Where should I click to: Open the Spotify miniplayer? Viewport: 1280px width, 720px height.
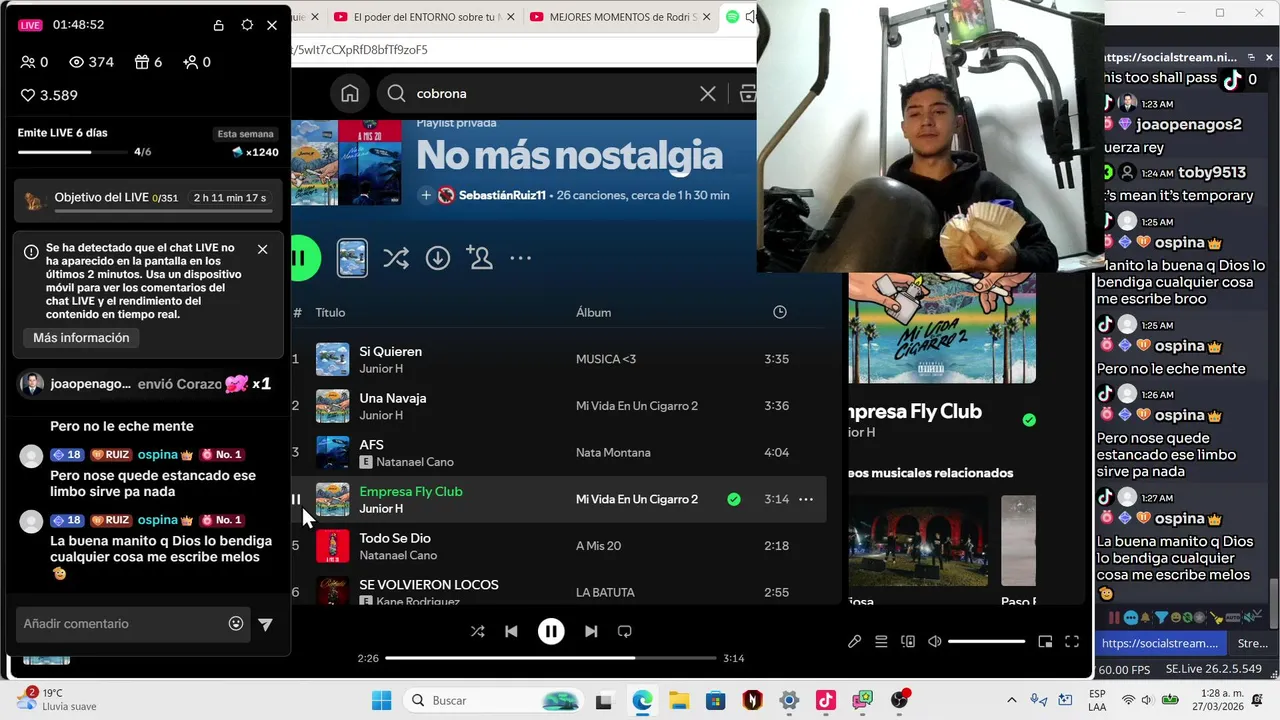click(1045, 642)
